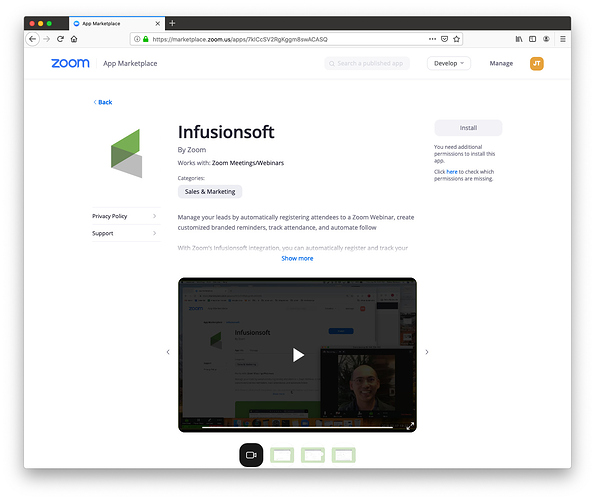The height and width of the screenshot is (500, 595).
Task: Open the Firefox account icon
Action: [x=546, y=39]
